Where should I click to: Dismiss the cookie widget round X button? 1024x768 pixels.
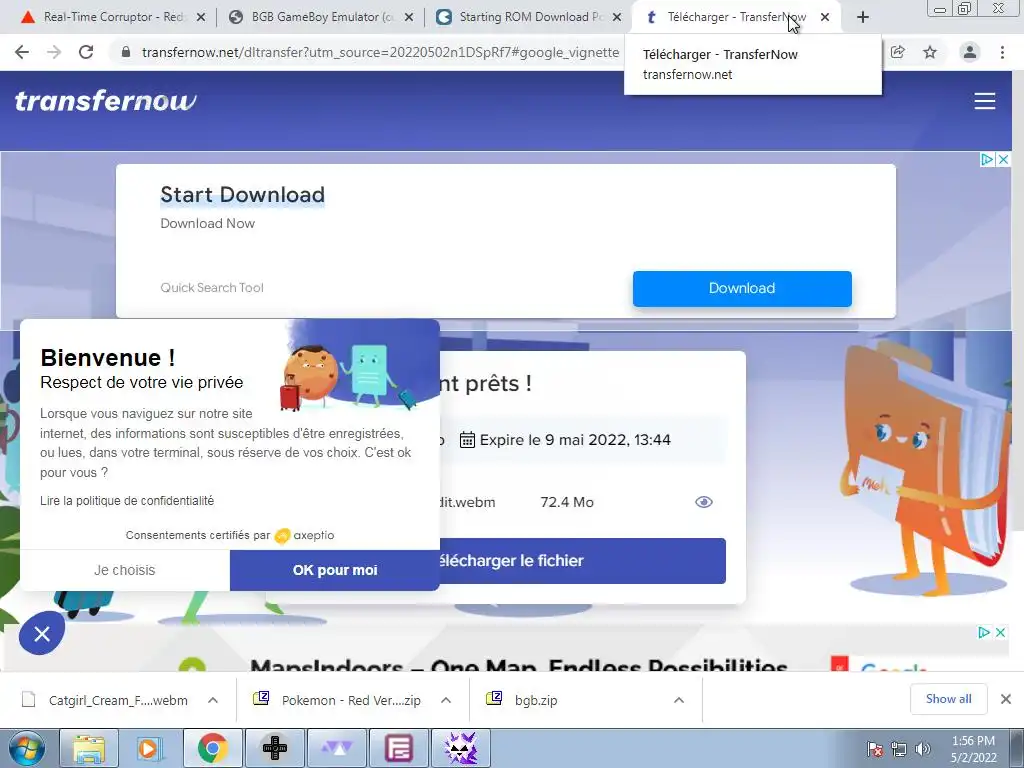pyautogui.click(x=42, y=633)
